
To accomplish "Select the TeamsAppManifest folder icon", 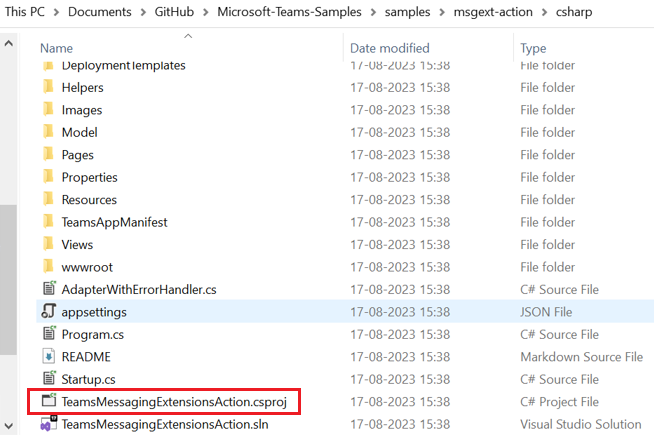I will pos(48,222).
